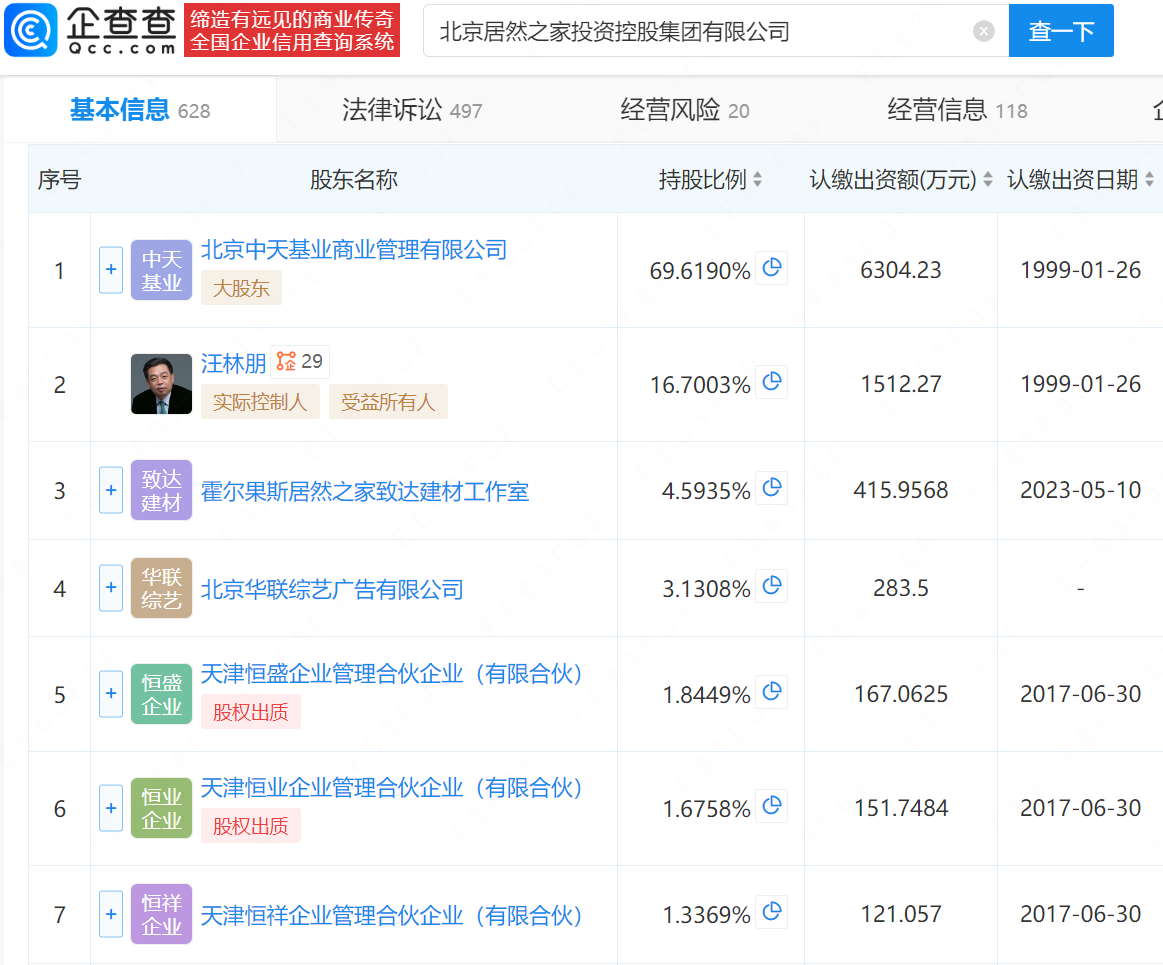Click the 序号 column header
This screenshot has width=1163, height=965.
point(59,180)
